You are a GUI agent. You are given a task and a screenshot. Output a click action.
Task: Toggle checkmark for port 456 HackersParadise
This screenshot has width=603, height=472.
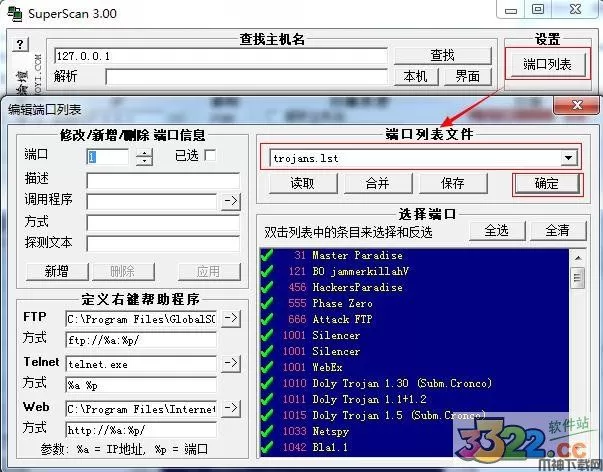pyautogui.click(x=267, y=287)
